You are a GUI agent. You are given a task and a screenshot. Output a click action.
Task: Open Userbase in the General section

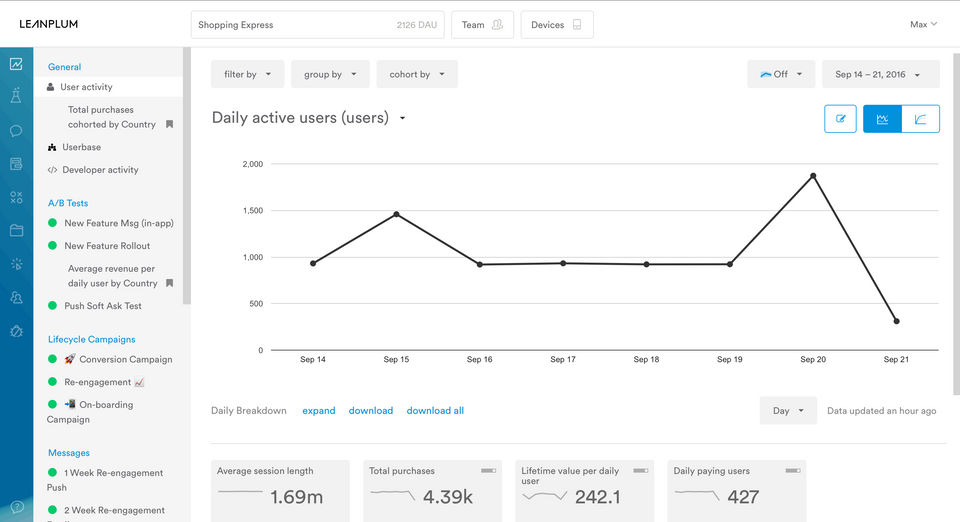click(81, 147)
